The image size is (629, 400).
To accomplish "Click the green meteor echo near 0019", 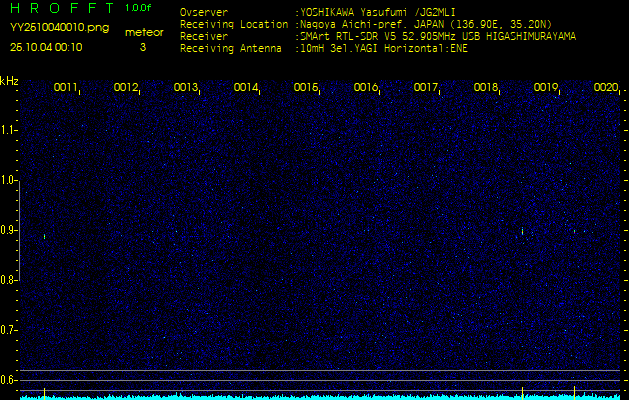I will tap(523, 231).
